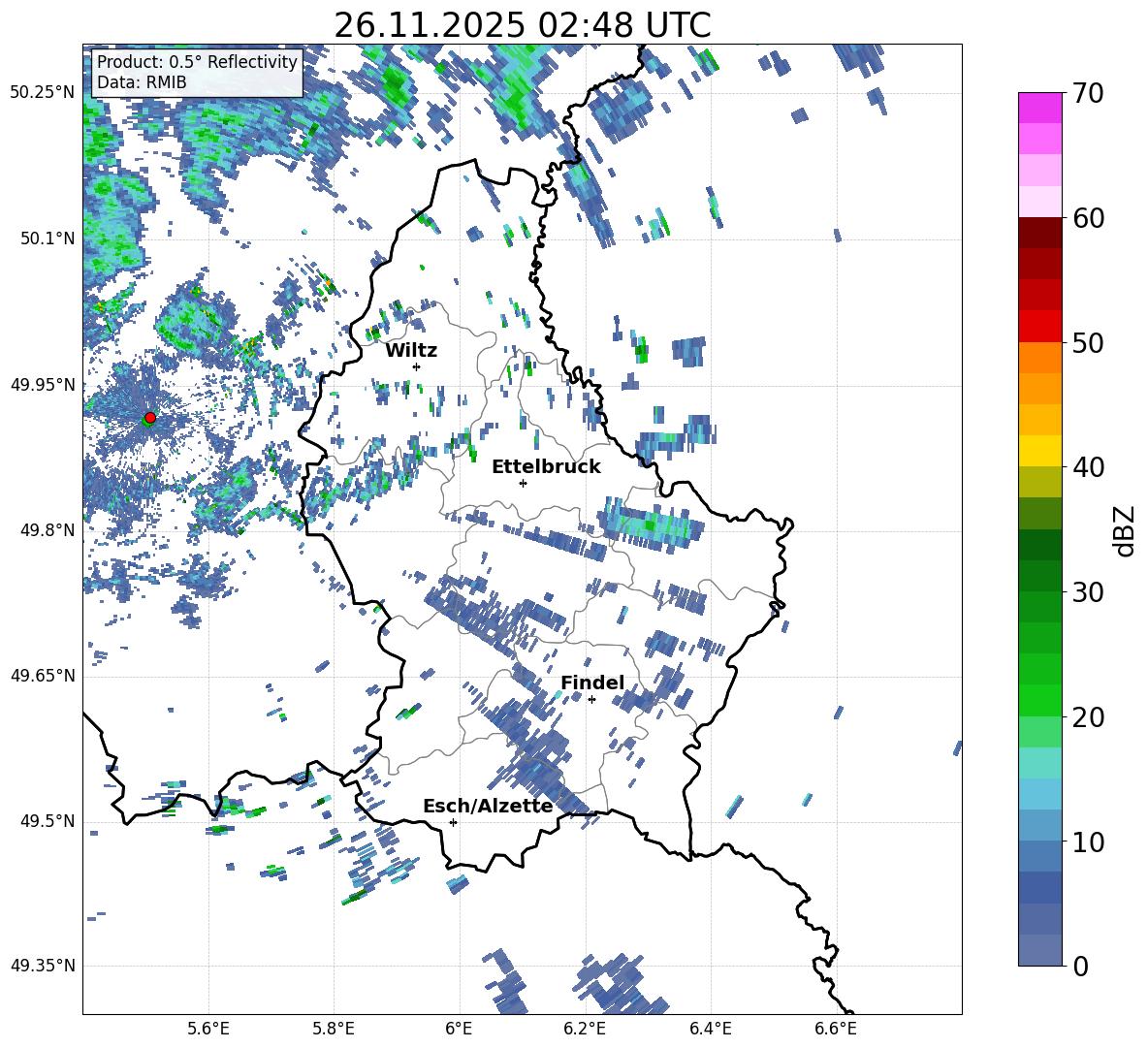Click the Wiltz station cross marker

[417, 366]
